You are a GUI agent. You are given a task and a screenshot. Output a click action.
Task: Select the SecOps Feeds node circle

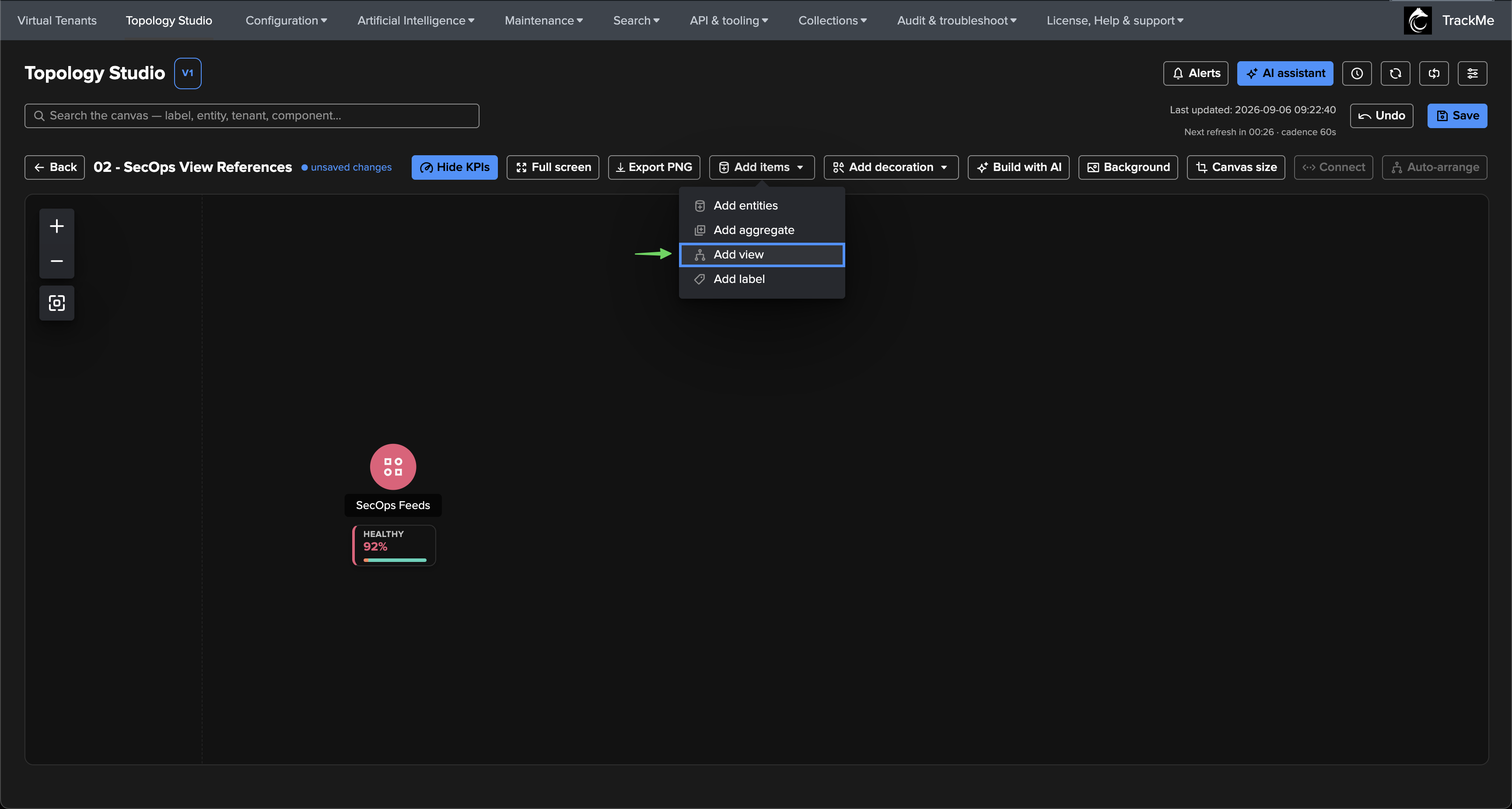393,467
